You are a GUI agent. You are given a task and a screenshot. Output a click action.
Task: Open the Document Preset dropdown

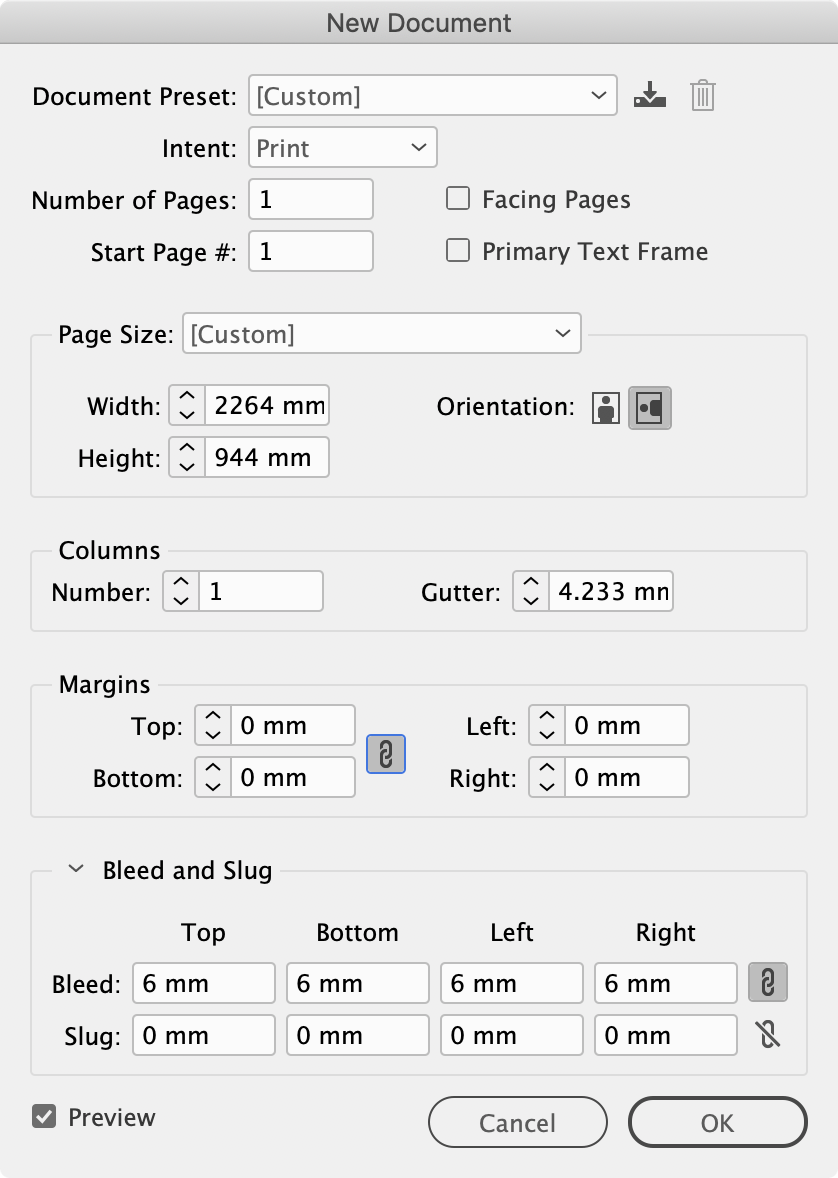click(x=432, y=95)
